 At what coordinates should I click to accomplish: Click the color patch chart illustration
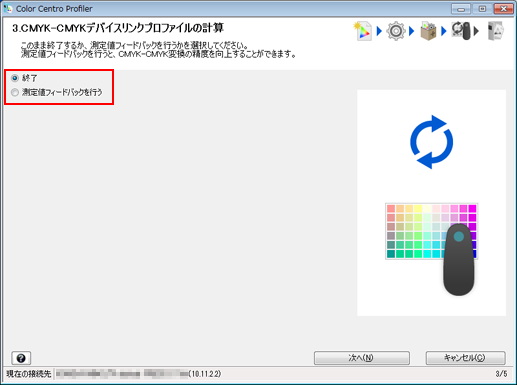point(431,231)
